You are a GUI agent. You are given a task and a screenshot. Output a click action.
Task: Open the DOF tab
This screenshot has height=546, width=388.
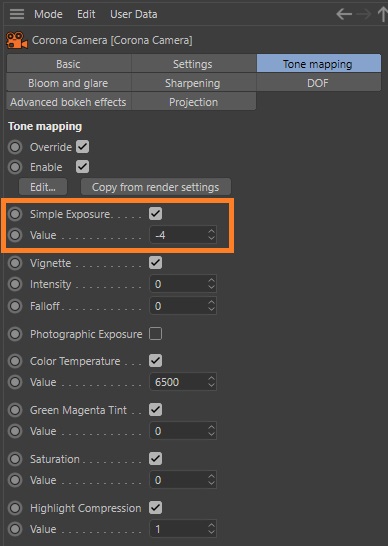pyautogui.click(x=318, y=83)
